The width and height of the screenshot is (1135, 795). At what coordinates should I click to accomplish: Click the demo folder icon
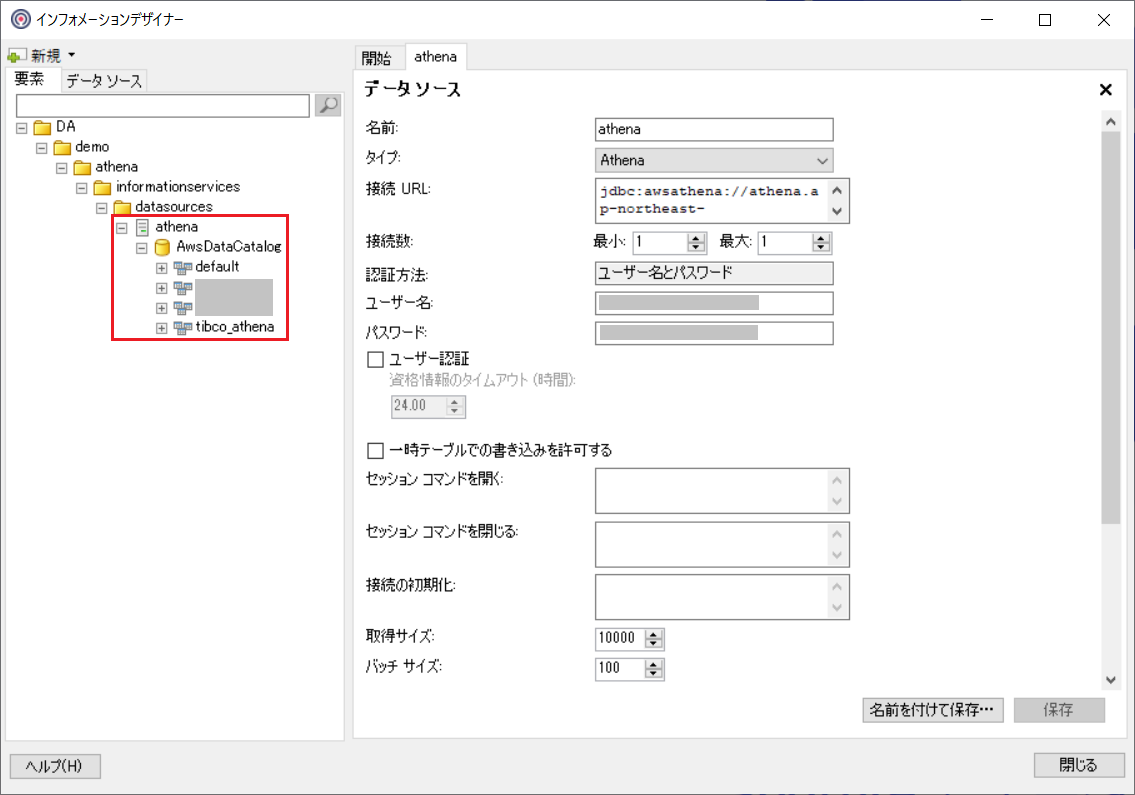coord(62,148)
